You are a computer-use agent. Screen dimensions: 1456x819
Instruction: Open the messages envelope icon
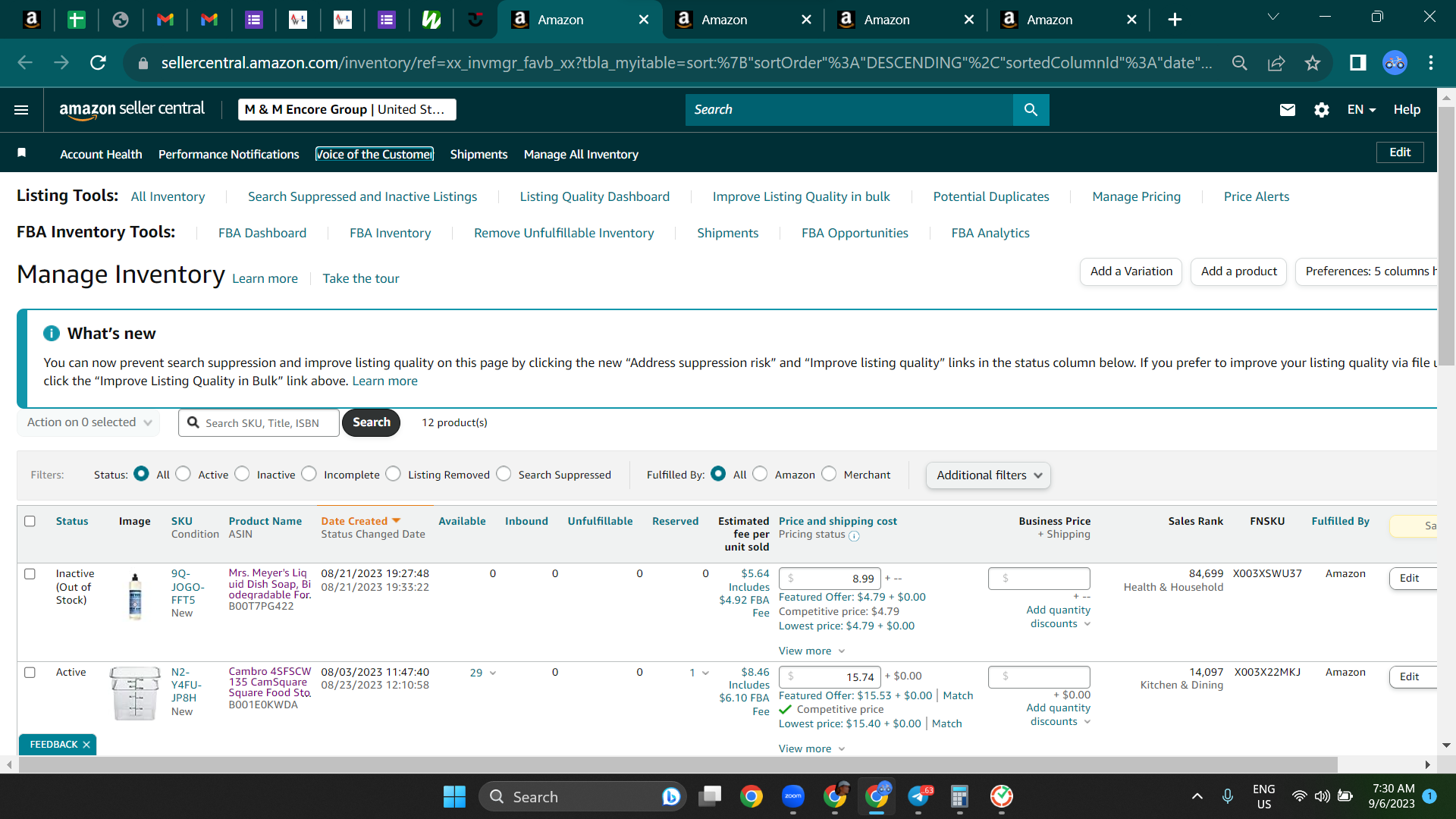[x=1287, y=110]
